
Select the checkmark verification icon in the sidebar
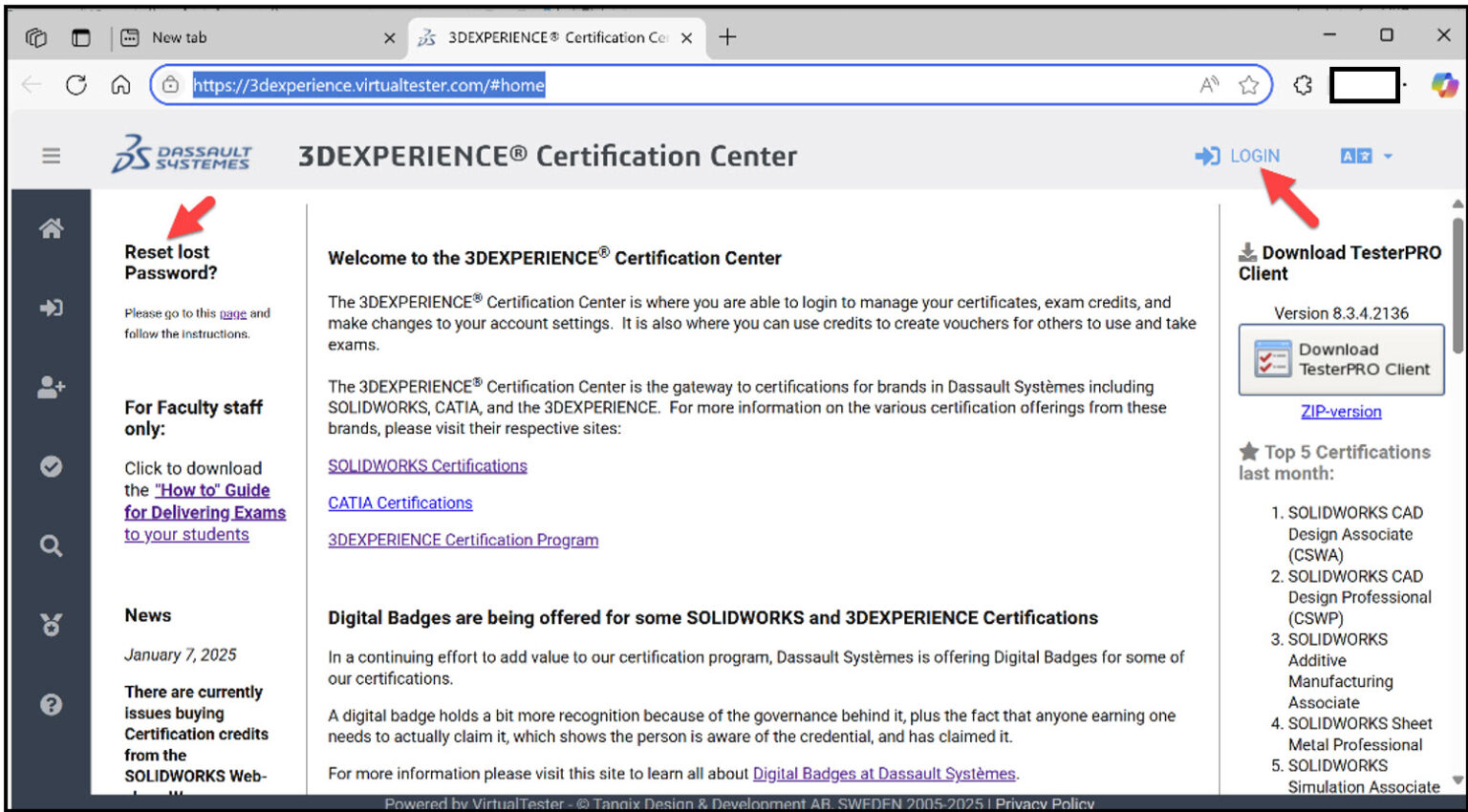tap(51, 466)
